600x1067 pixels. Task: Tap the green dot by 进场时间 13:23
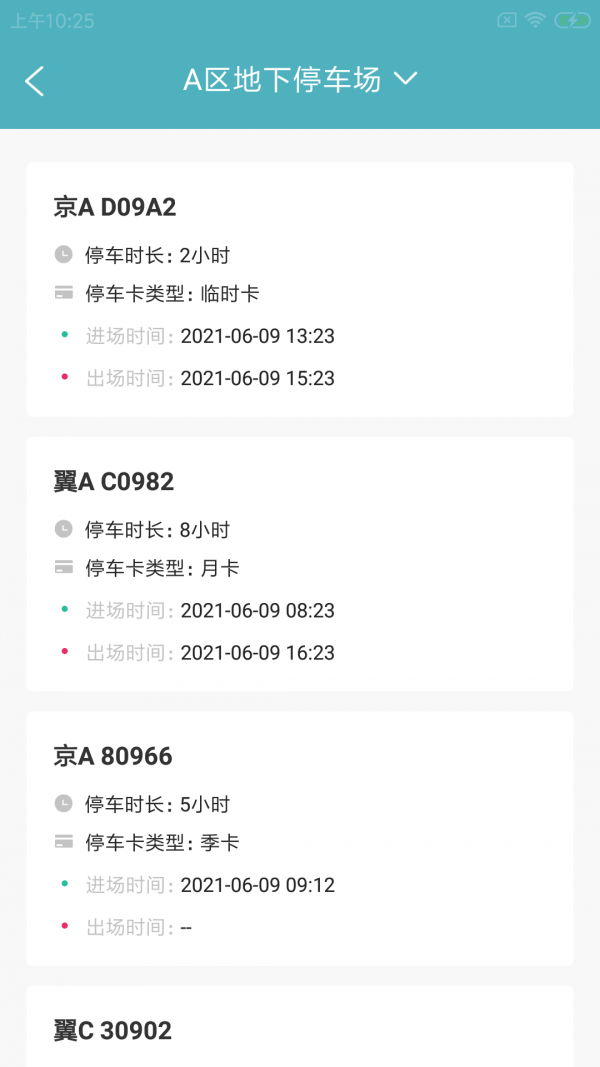[65, 334]
